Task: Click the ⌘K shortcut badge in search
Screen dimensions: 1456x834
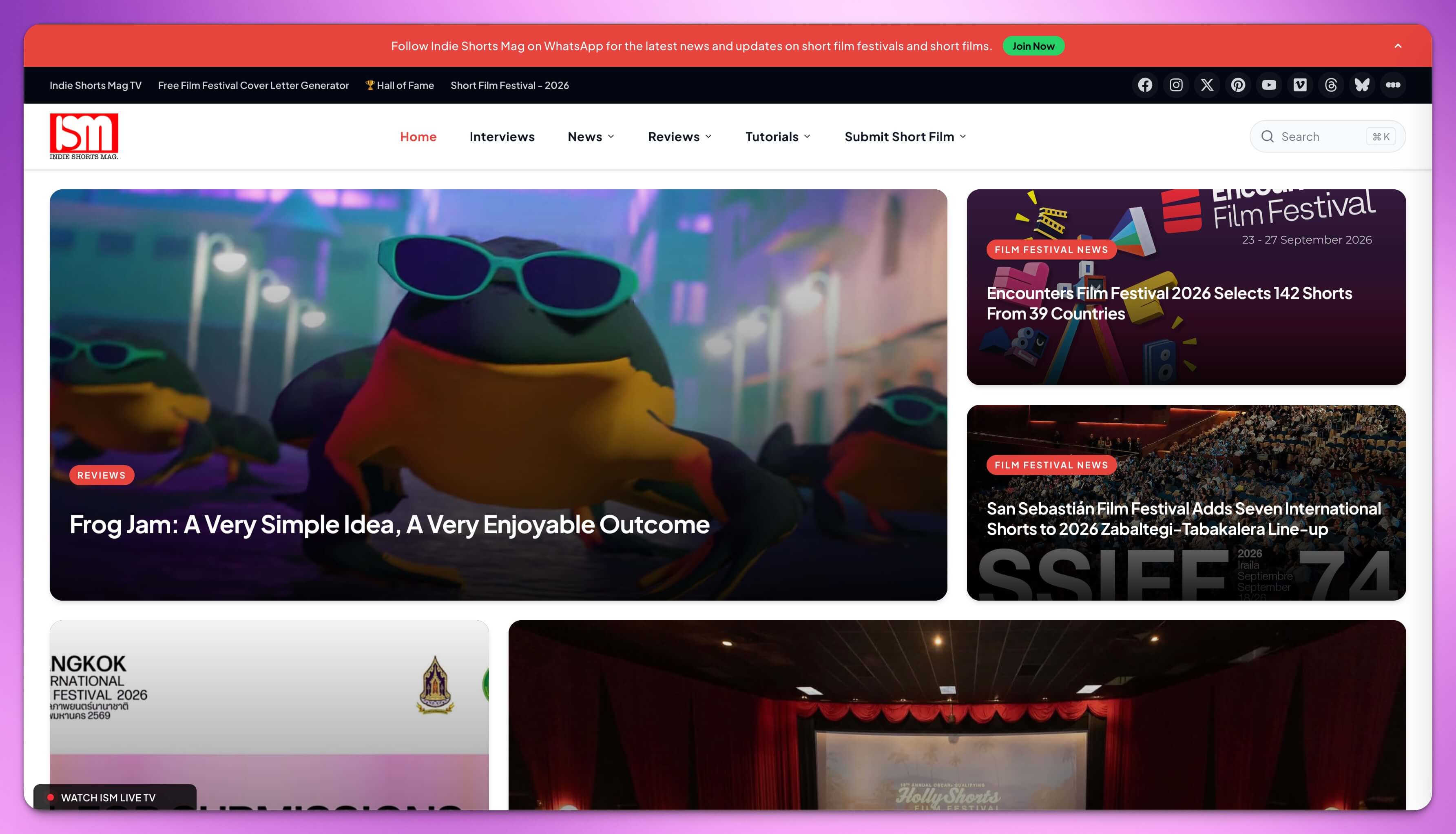Action: [x=1381, y=136]
